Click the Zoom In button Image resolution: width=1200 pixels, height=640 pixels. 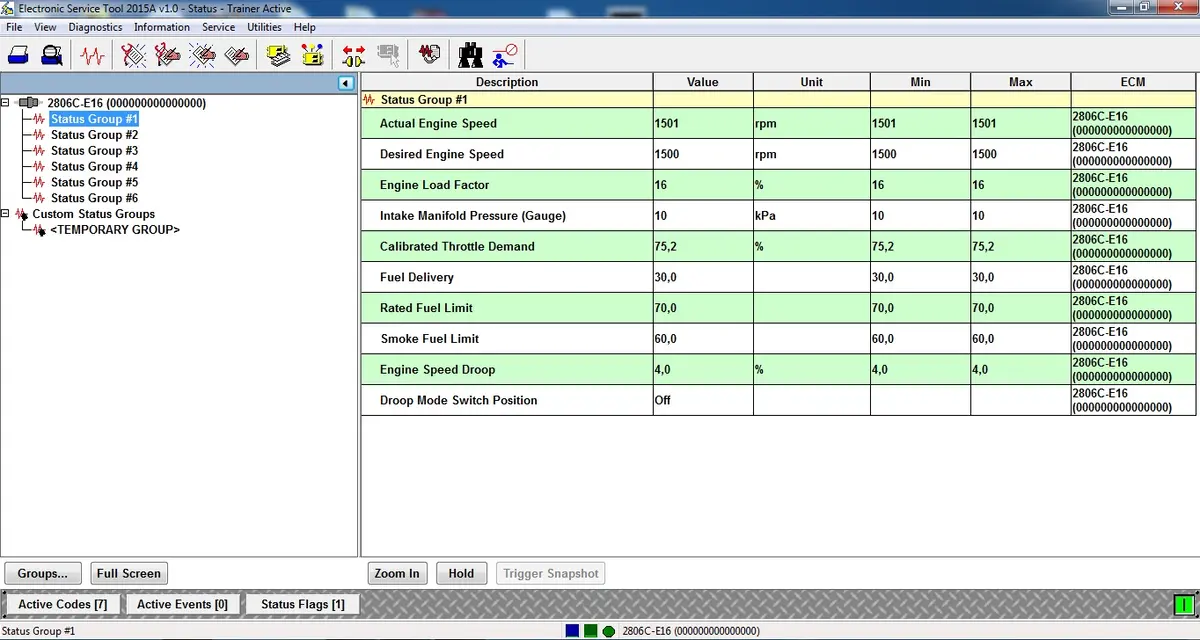(x=397, y=573)
